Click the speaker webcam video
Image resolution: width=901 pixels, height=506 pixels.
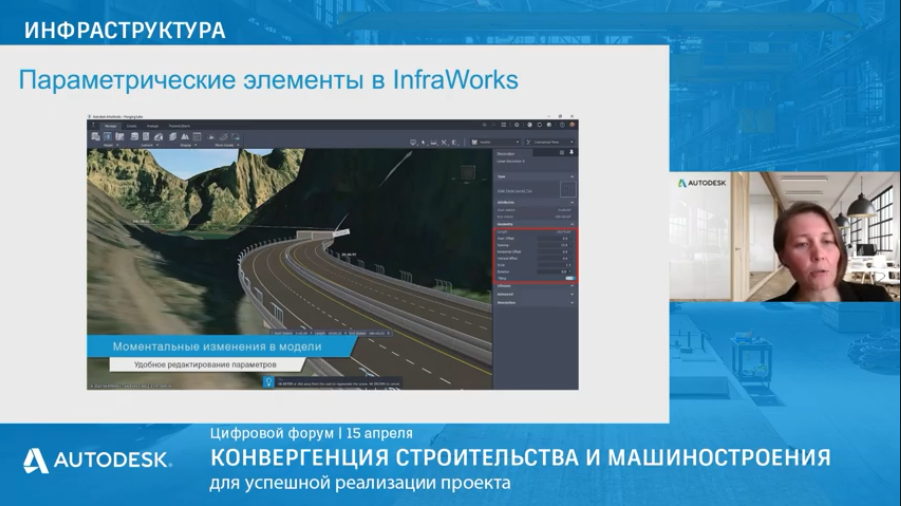click(x=784, y=237)
